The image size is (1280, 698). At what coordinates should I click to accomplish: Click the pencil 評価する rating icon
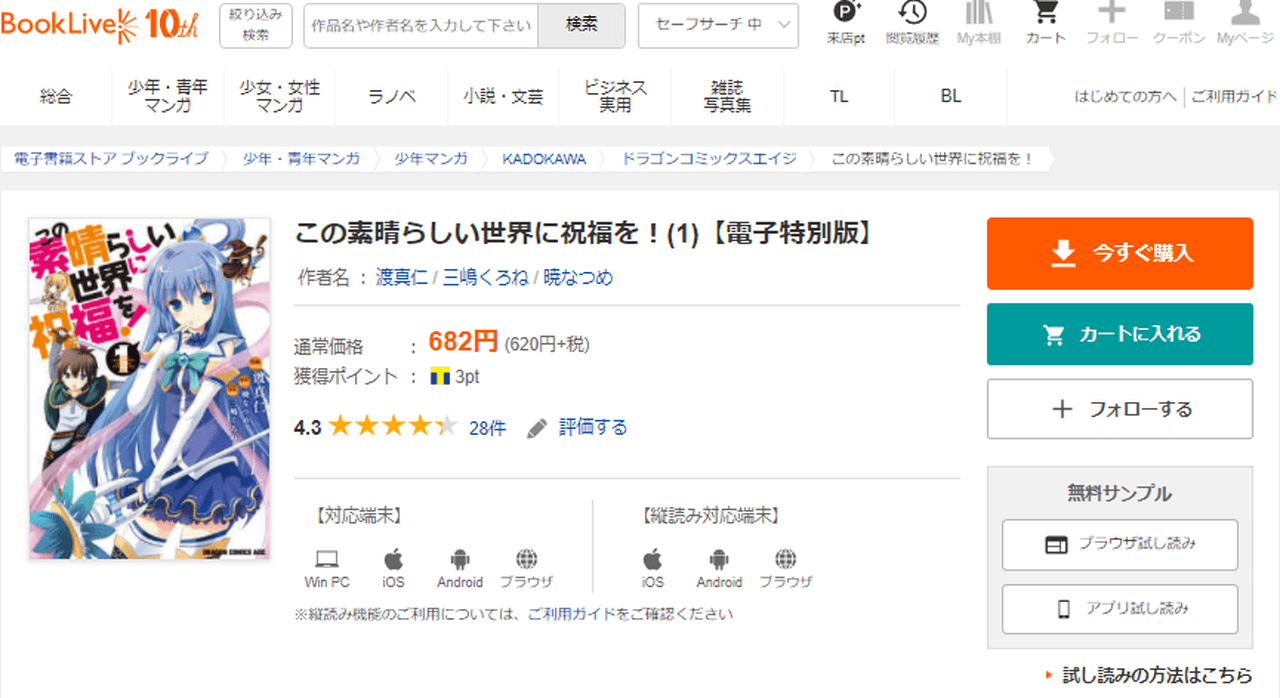point(538,428)
